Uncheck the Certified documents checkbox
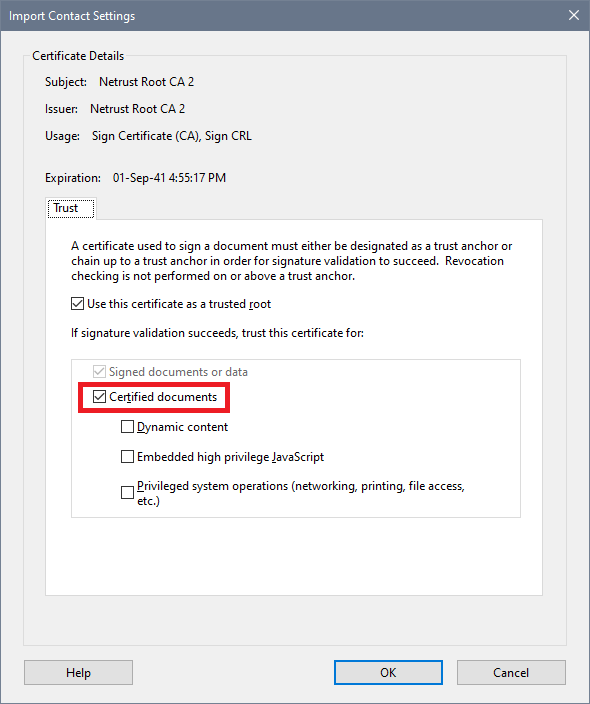 pyautogui.click(x=99, y=397)
